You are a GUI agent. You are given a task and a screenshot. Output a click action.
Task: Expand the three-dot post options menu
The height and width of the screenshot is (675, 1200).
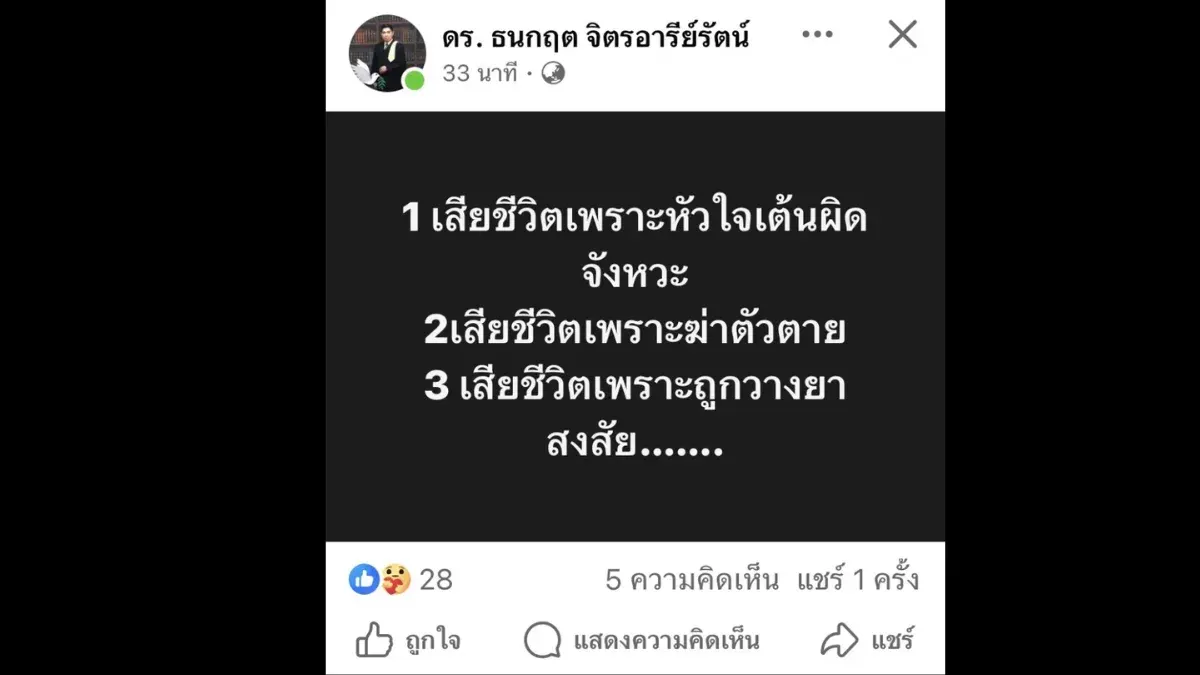(817, 35)
